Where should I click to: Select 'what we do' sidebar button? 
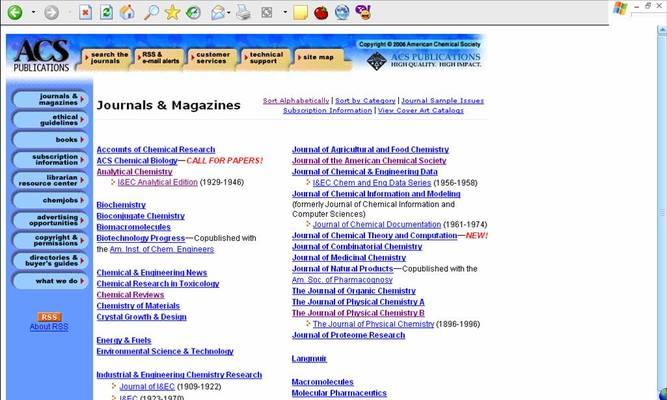pos(50,281)
